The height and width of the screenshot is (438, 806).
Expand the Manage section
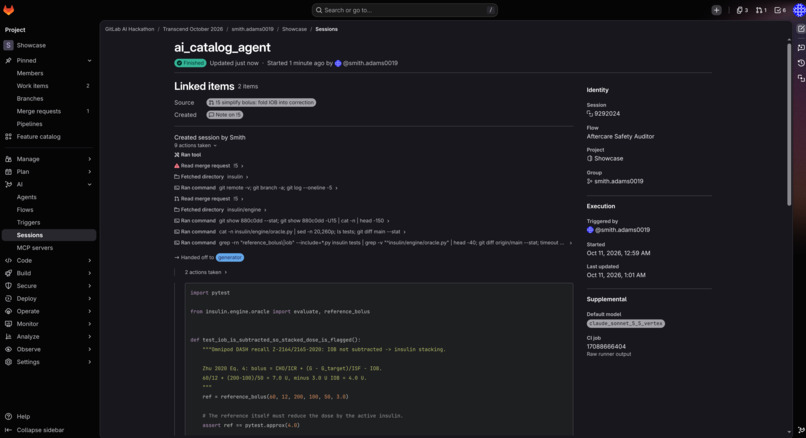click(49, 159)
